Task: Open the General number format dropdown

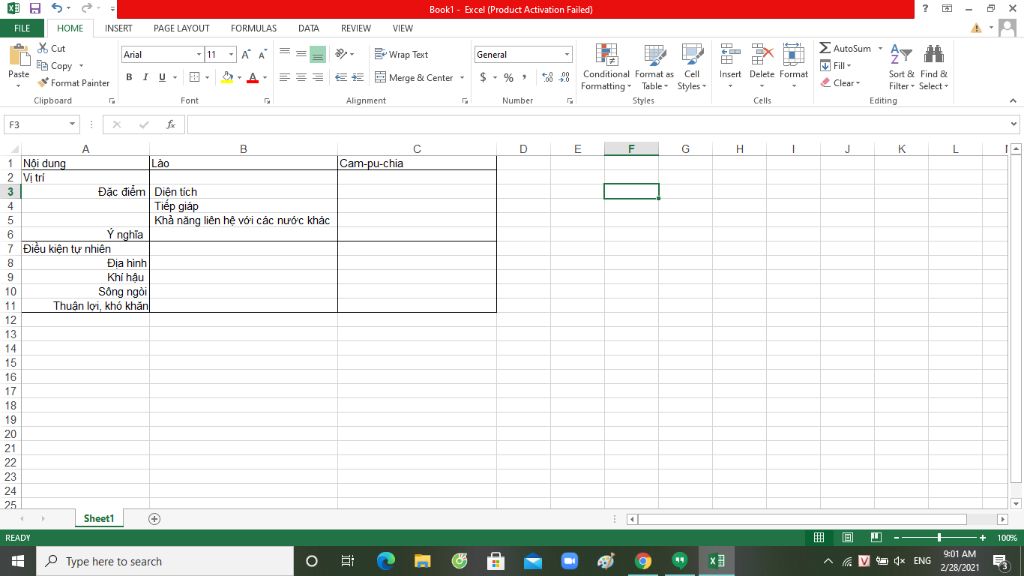Action: pos(567,55)
